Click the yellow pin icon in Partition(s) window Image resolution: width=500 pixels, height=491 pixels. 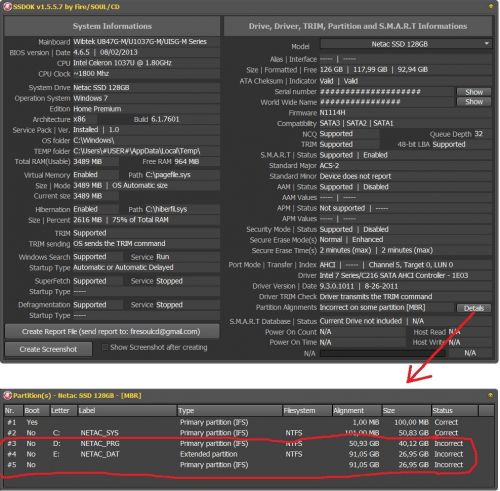[x=491, y=396]
